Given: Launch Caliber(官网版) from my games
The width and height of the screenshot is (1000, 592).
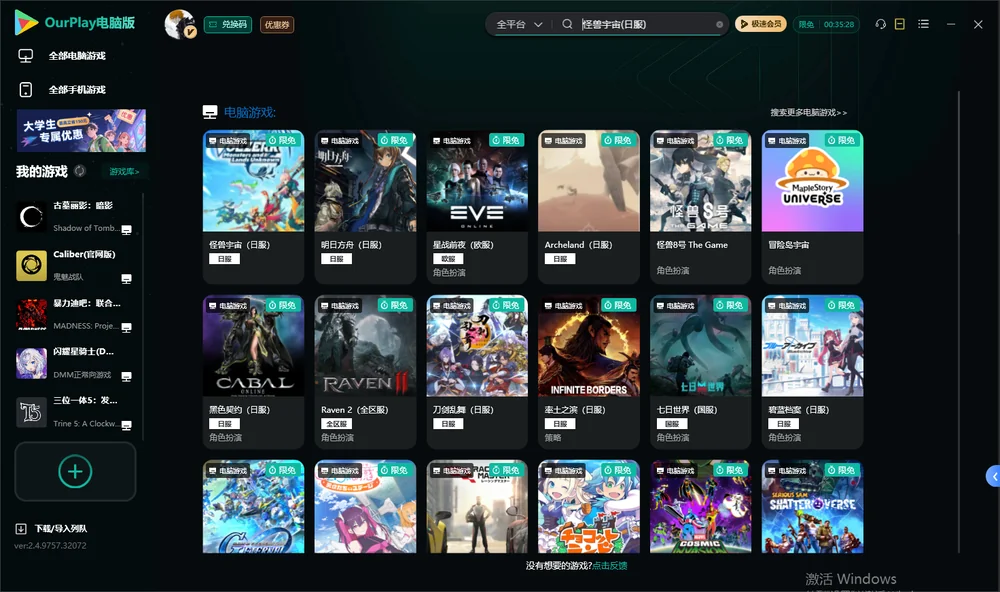Looking at the screenshot, I should click(74, 265).
